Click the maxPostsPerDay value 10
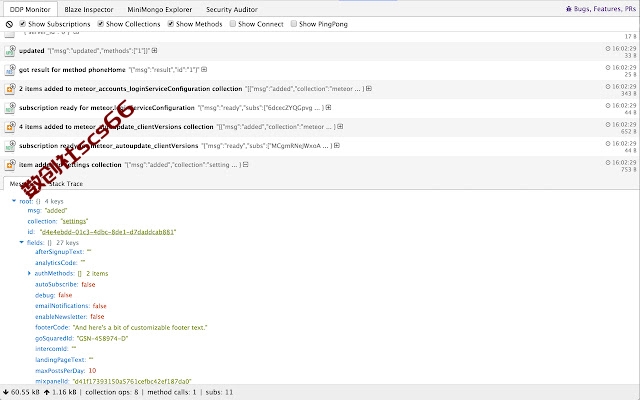The width and height of the screenshot is (640, 400). tap(92, 371)
